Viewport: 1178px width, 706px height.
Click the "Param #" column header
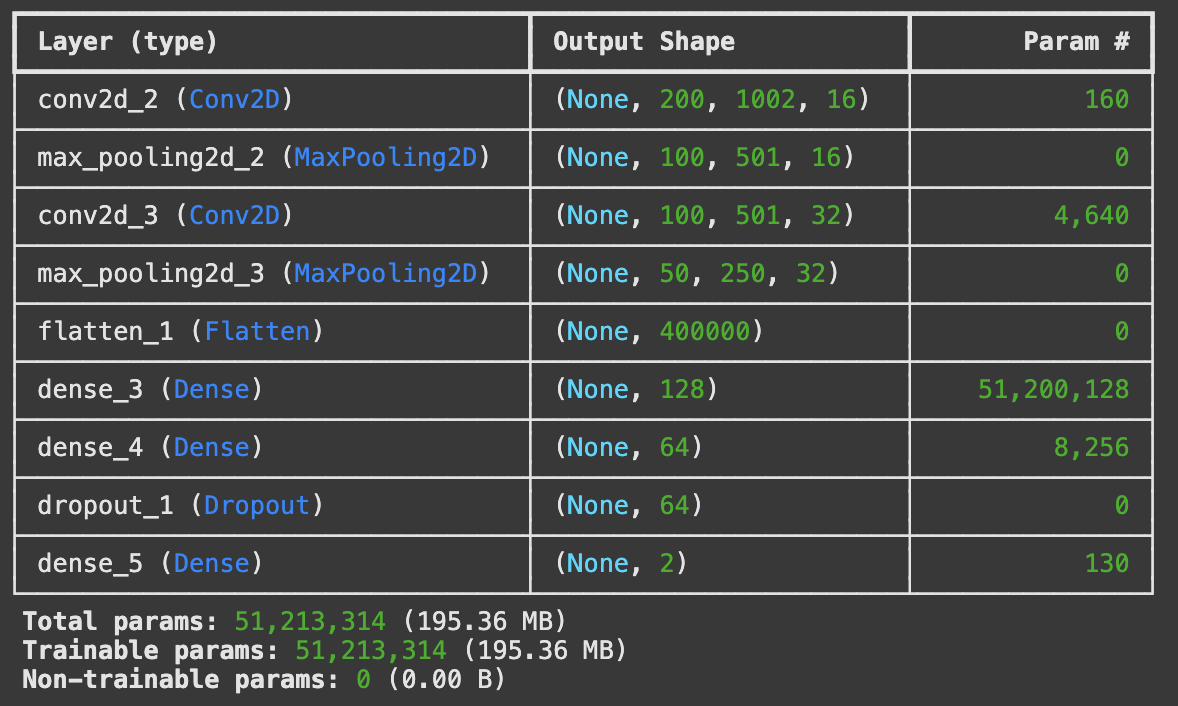(x=1076, y=42)
